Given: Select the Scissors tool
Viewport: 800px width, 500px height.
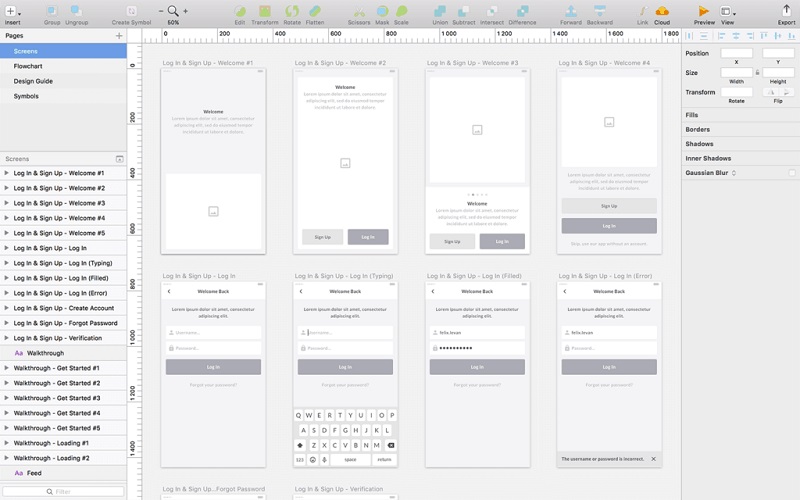Looking at the screenshot, I should pyautogui.click(x=358, y=11).
